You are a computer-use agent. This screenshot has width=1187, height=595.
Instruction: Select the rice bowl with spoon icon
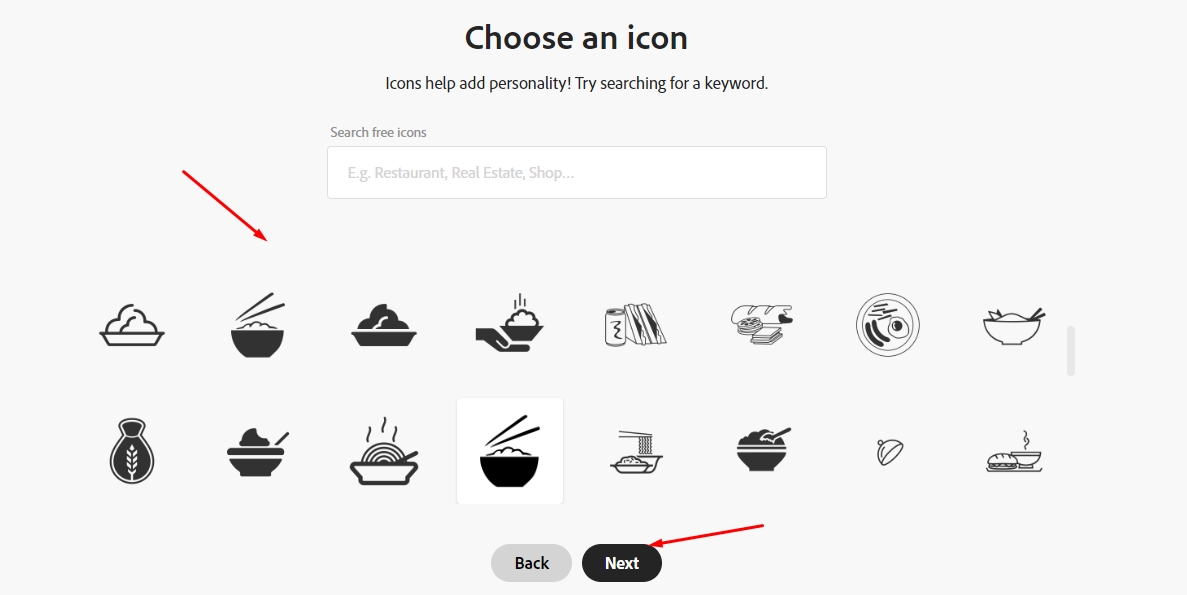pyautogui.click(x=257, y=452)
